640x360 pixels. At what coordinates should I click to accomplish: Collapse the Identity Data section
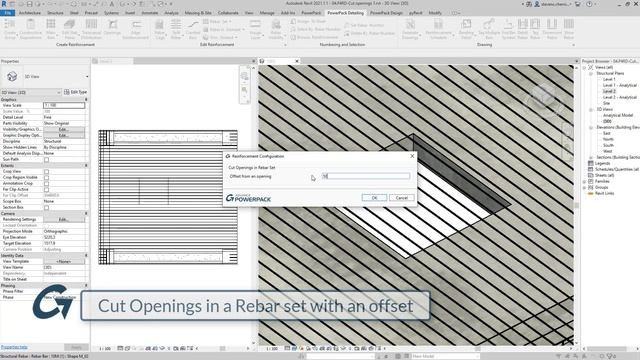[x=86, y=255]
